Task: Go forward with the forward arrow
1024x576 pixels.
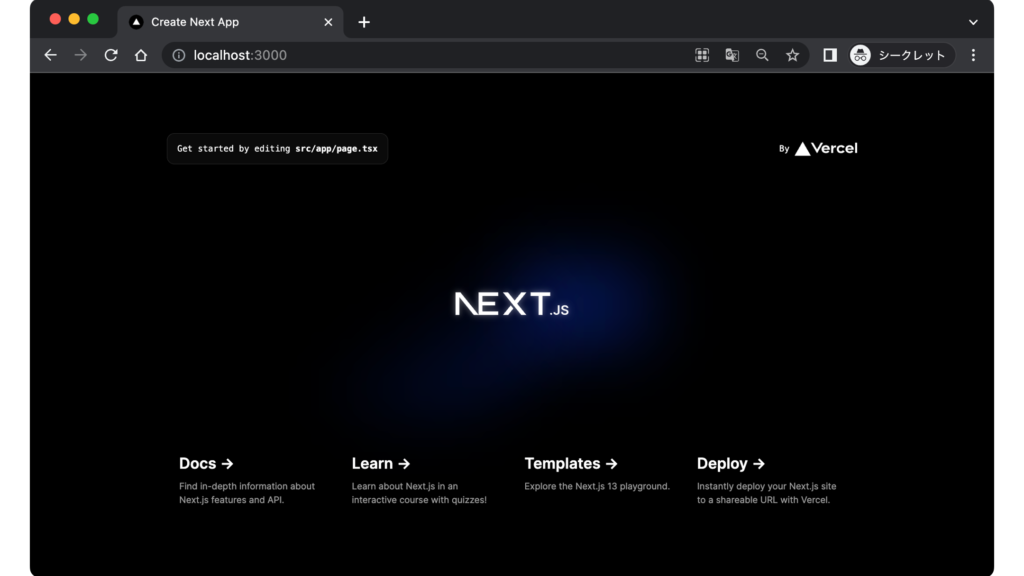Action: click(80, 56)
